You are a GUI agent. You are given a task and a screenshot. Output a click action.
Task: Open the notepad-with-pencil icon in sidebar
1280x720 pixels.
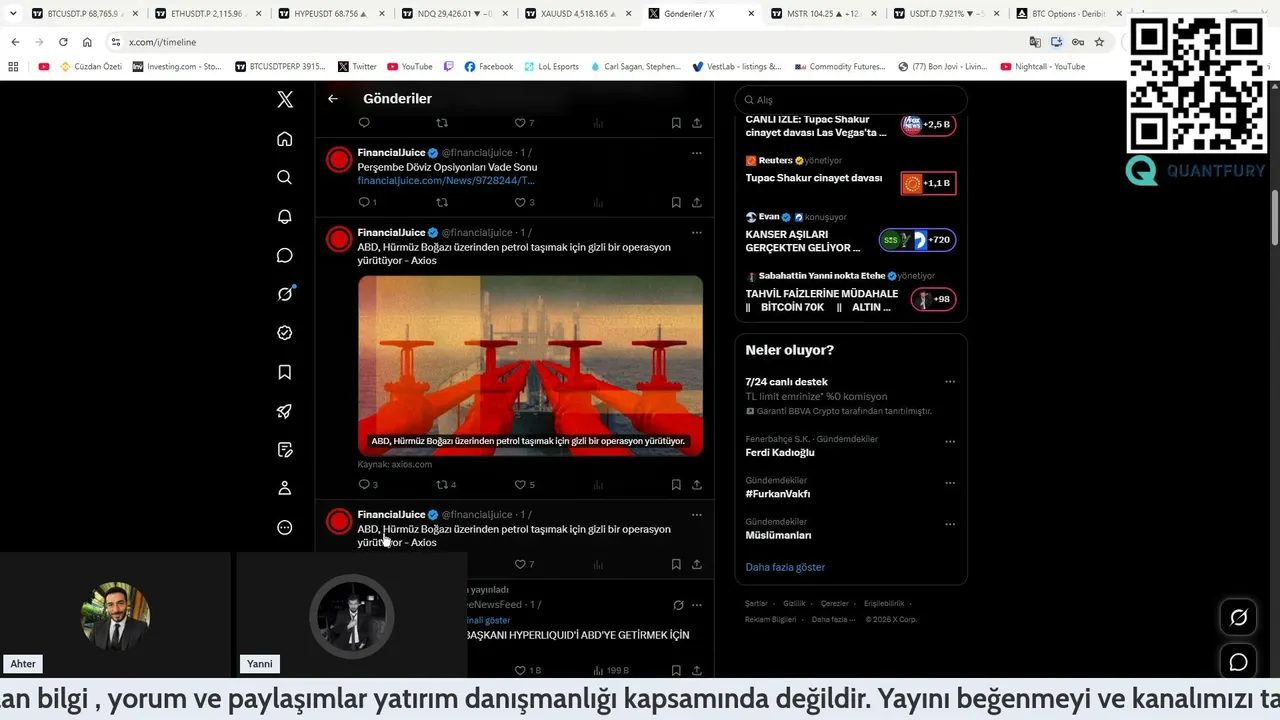[x=285, y=450]
